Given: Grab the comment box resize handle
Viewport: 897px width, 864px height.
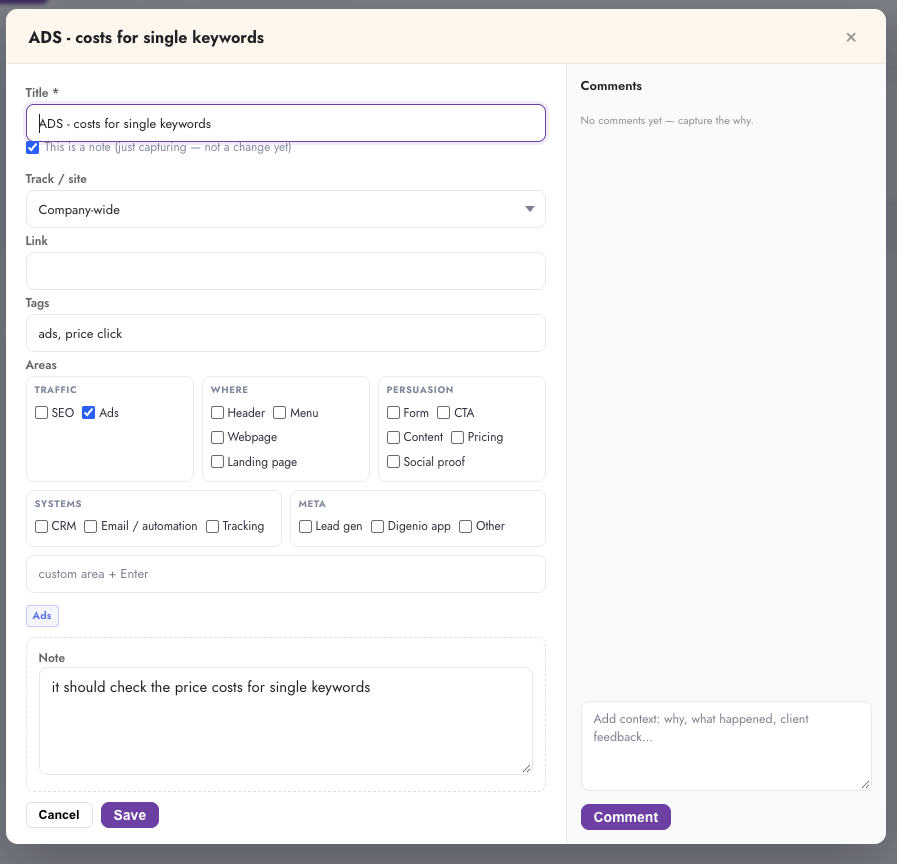Looking at the screenshot, I should [865, 784].
